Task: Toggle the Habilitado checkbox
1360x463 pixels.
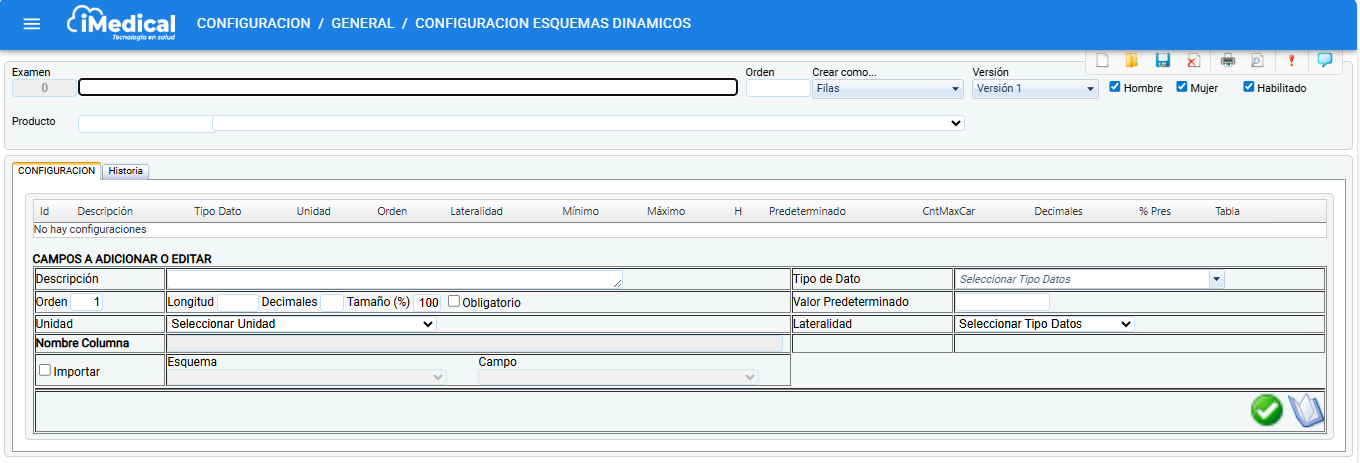Action: coord(1248,87)
